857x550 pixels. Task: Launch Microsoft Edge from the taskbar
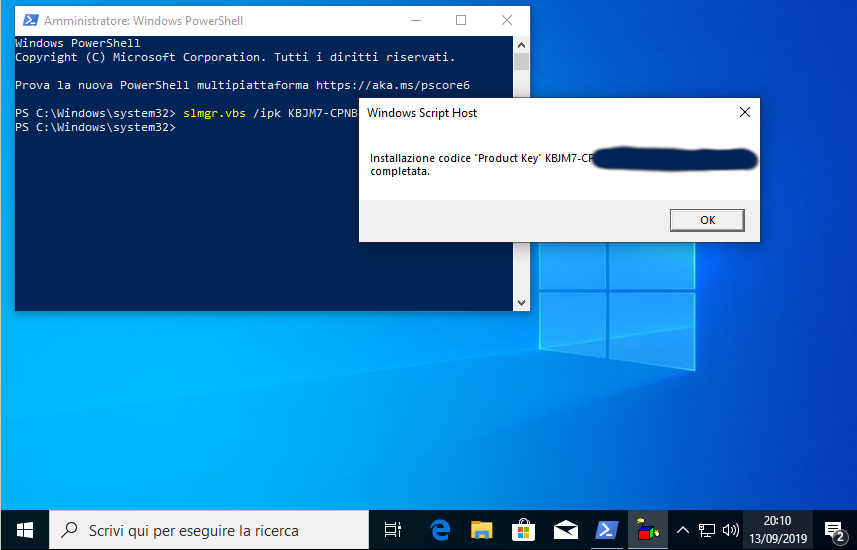439,530
